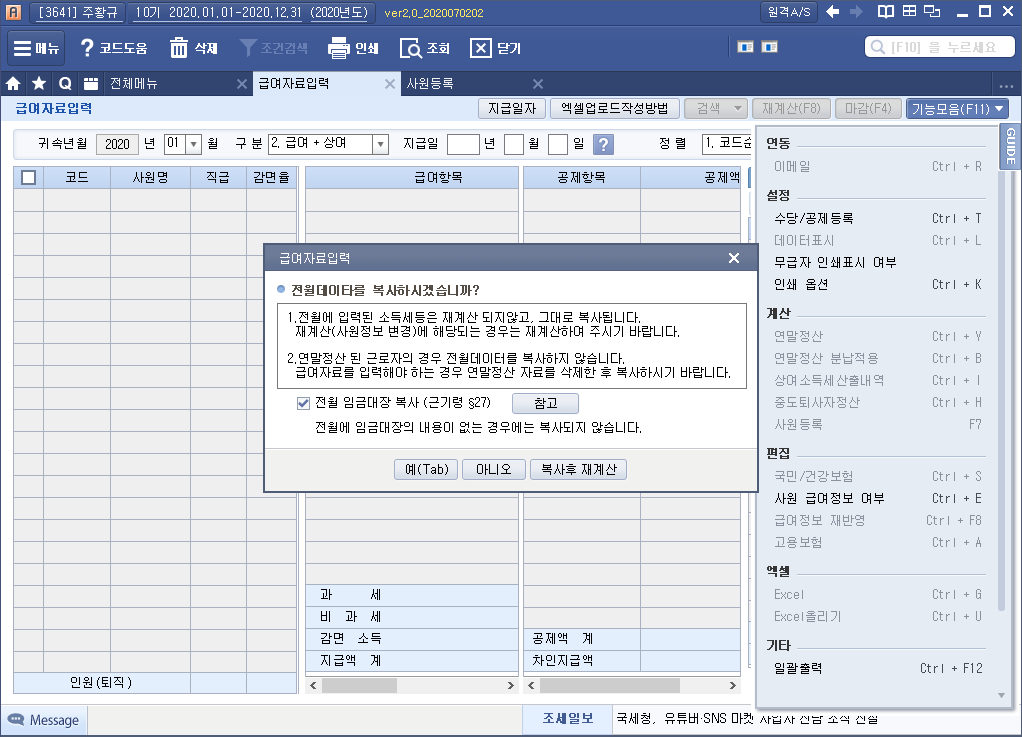Click the 직급 column header
This screenshot has height=737, width=1022.
pyautogui.click(x=218, y=177)
